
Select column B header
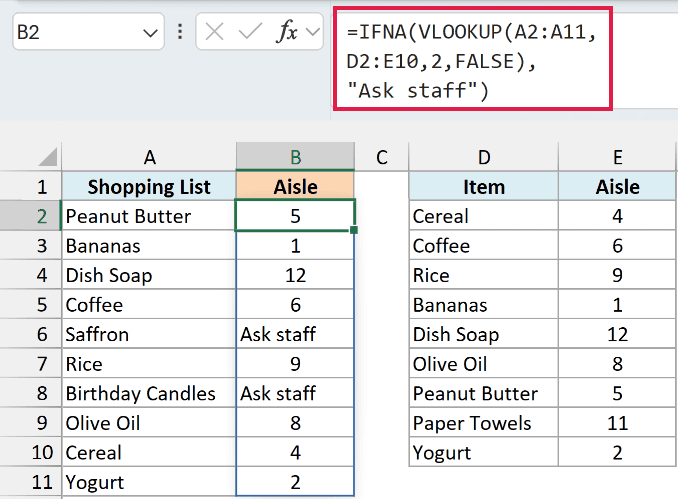295,157
